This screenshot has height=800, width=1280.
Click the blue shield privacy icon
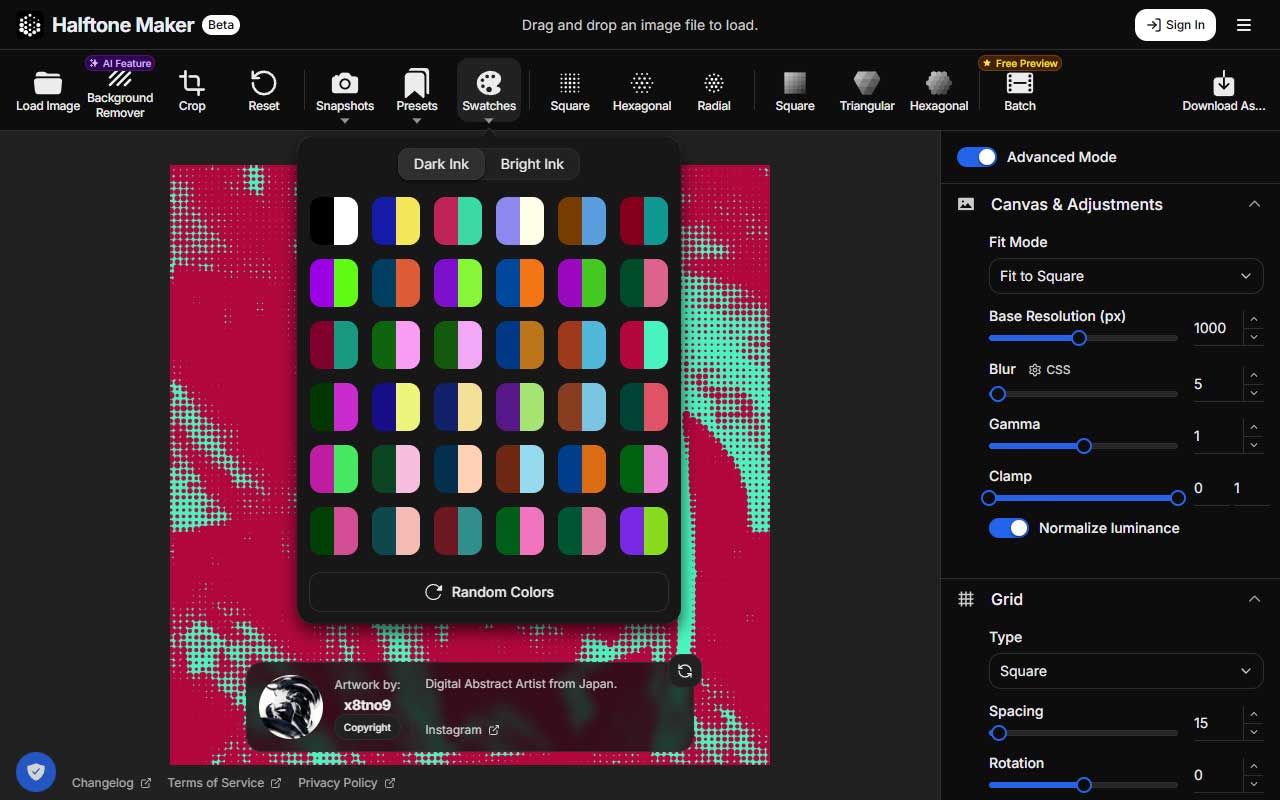36,771
